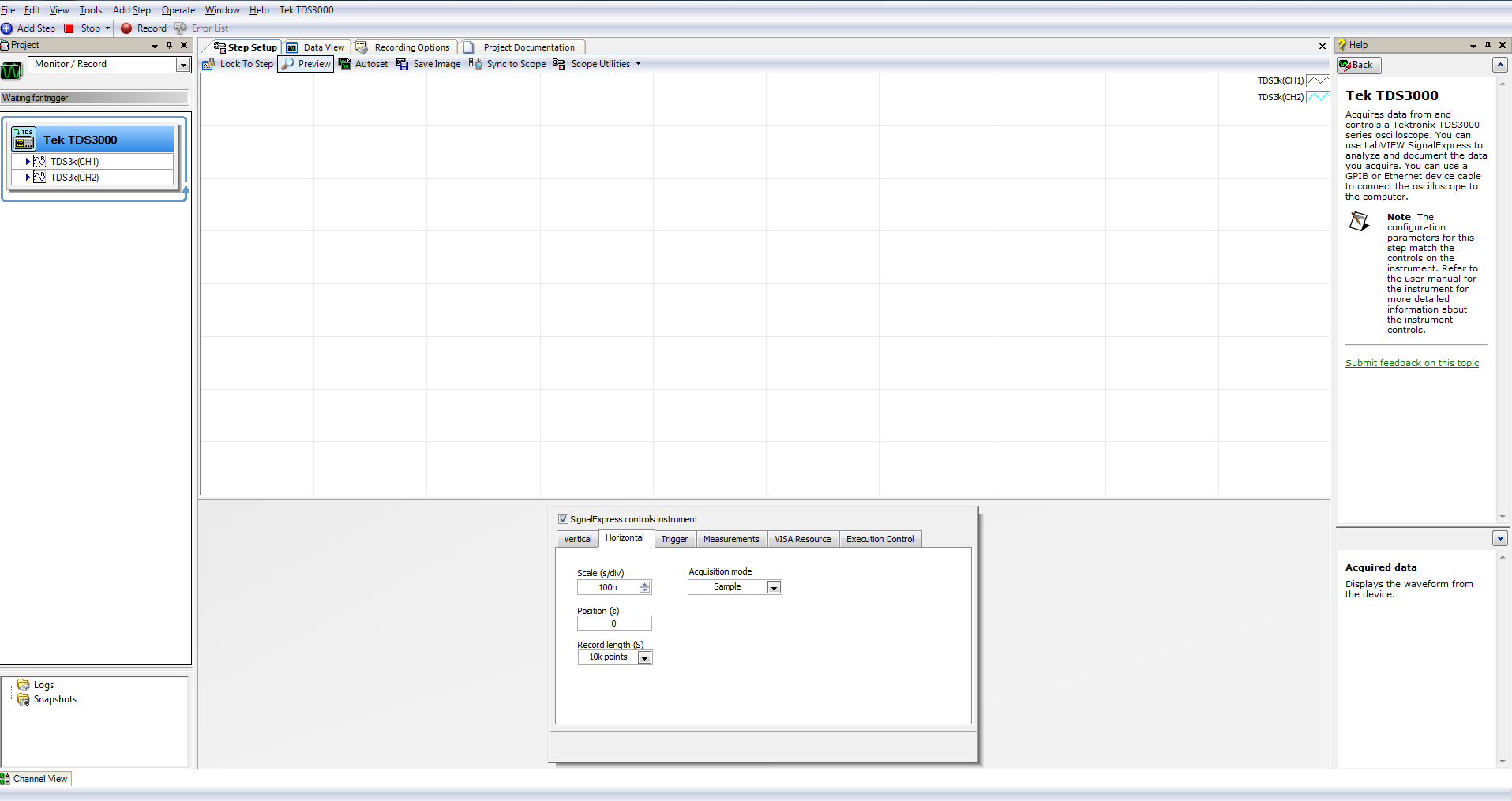The height and width of the screenshot is (801, 1512).
Task: Close the Step Setup view
Action: point(1323,47)
